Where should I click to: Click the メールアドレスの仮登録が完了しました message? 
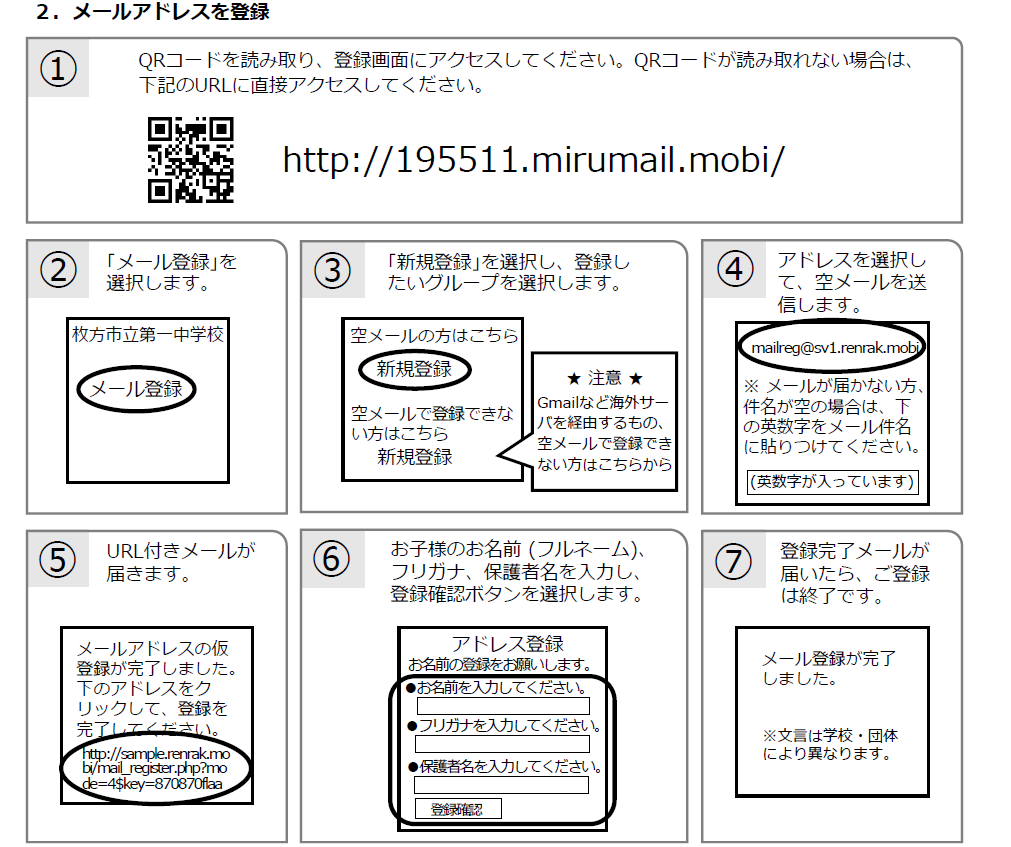[x=157, y=689]
